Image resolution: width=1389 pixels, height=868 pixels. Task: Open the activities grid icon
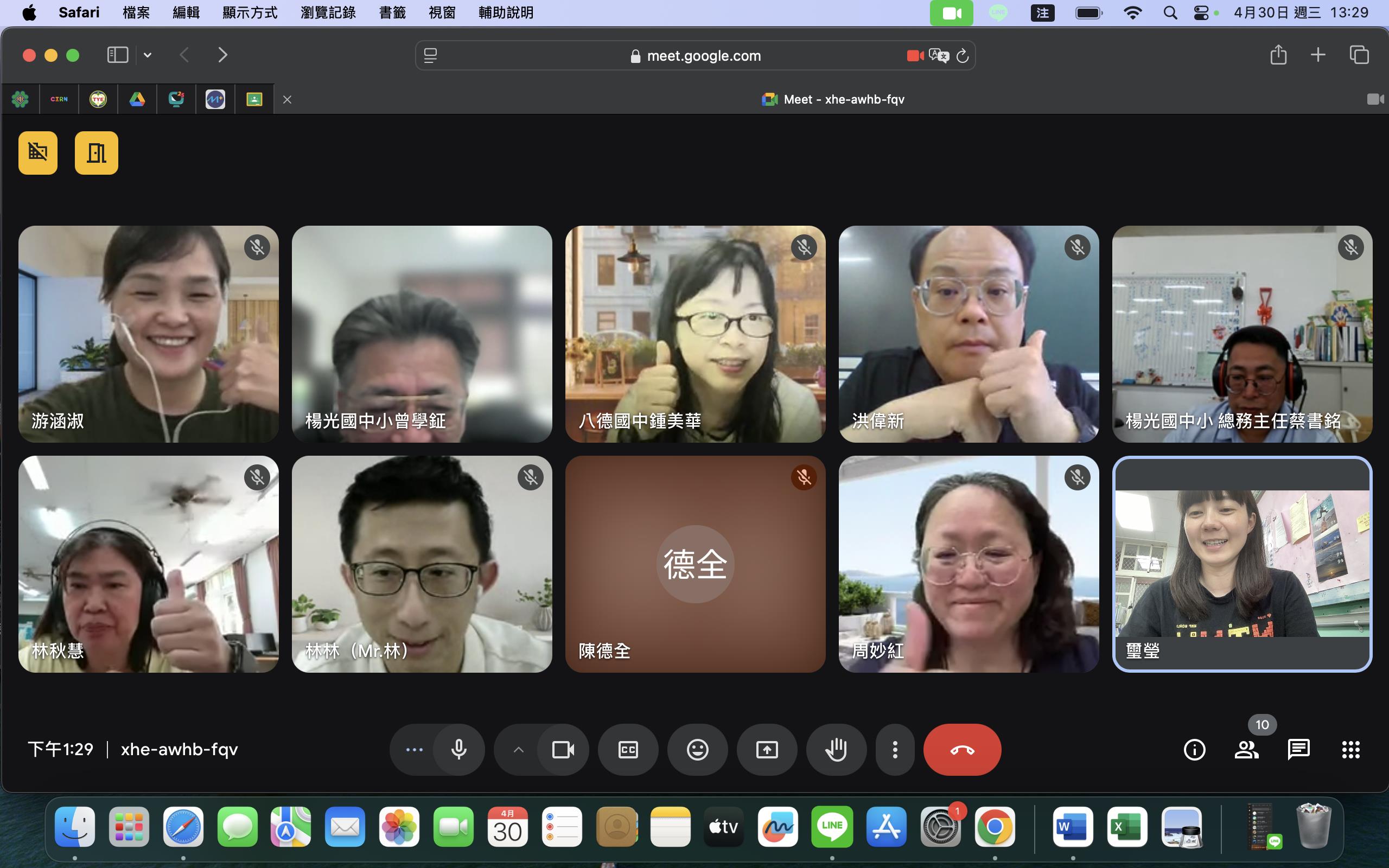click(1350, 749)
